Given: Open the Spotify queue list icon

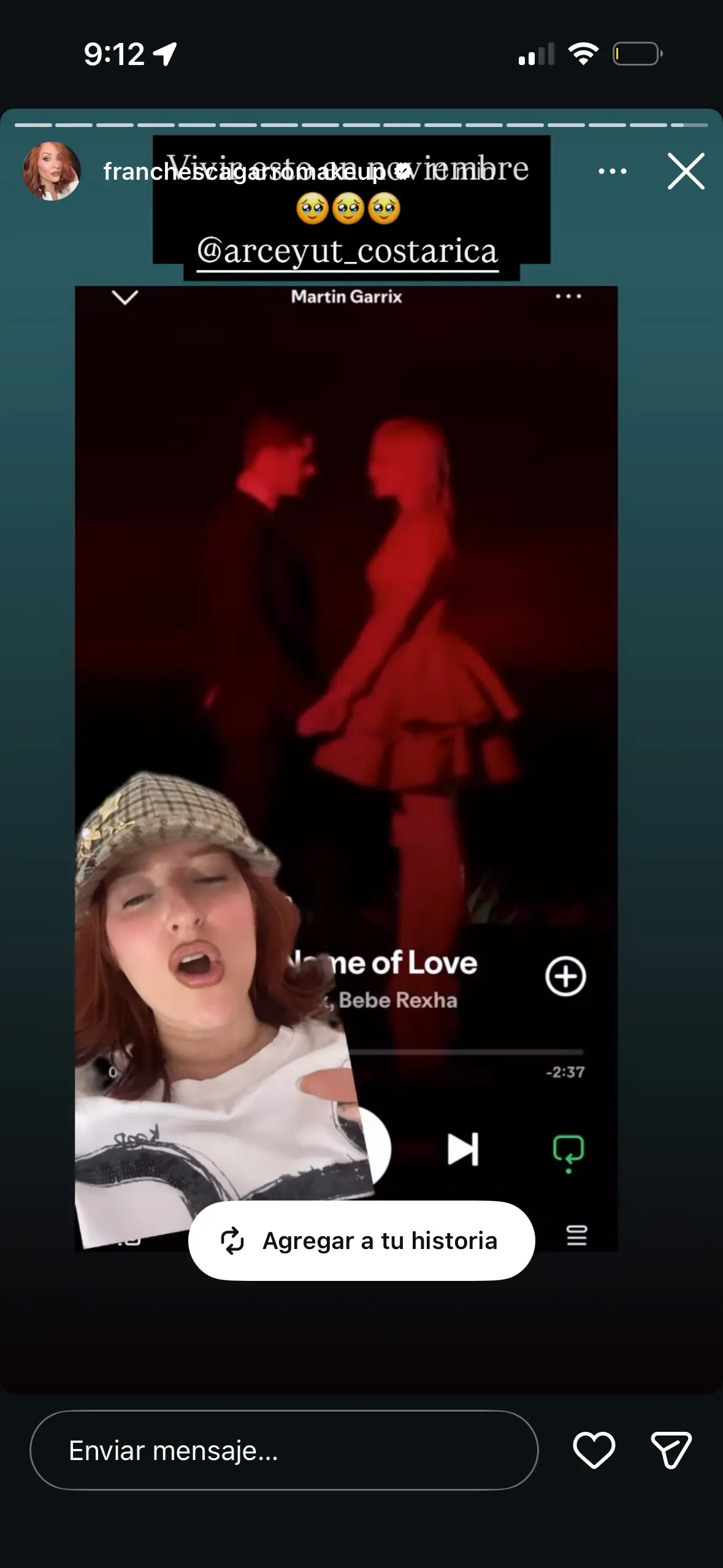Looking at the screenshot, I should pos(576,1235).
